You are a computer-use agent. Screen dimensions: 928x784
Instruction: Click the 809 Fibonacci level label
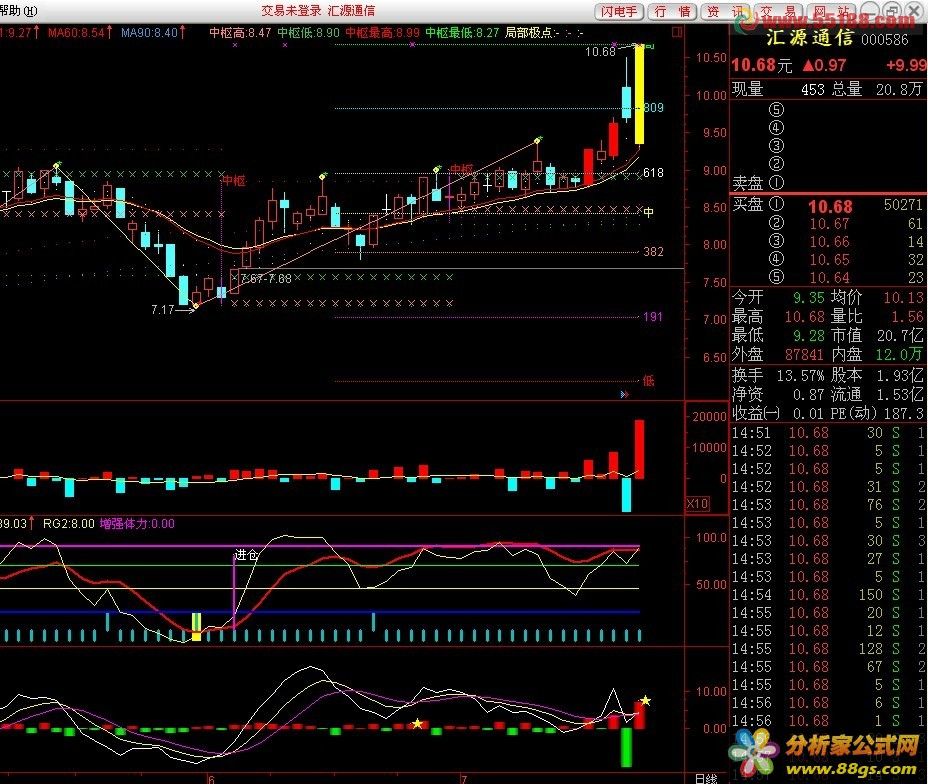point(653,108)
